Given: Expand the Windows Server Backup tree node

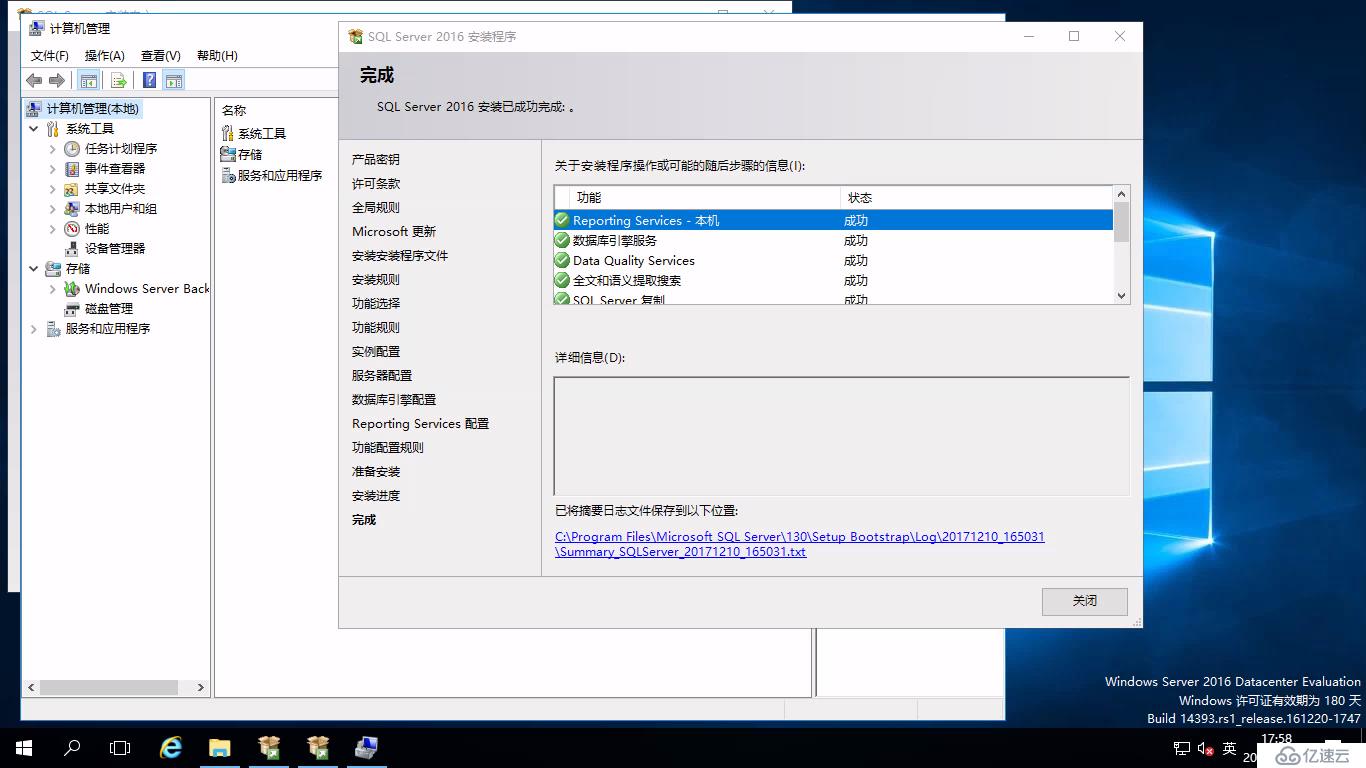Looking at the screenshot, I should (53, 288).
